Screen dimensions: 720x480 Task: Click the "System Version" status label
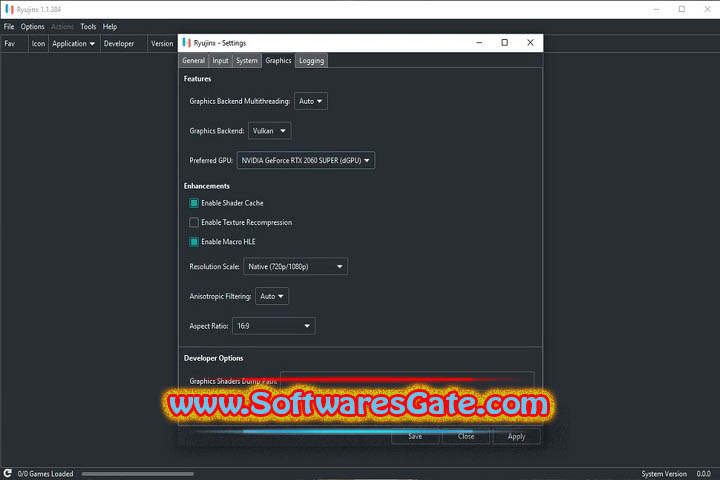(x=664, y=474)
